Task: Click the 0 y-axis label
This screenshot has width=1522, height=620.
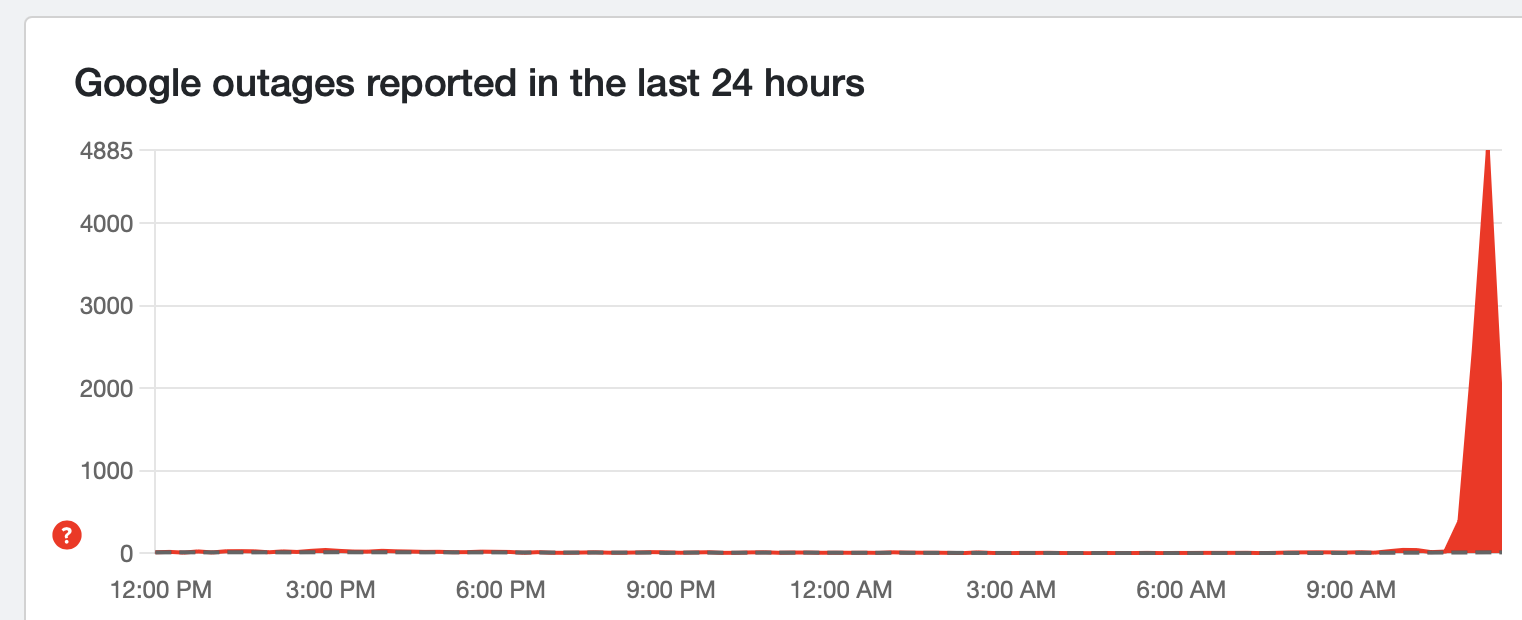Action: [126, 553]
